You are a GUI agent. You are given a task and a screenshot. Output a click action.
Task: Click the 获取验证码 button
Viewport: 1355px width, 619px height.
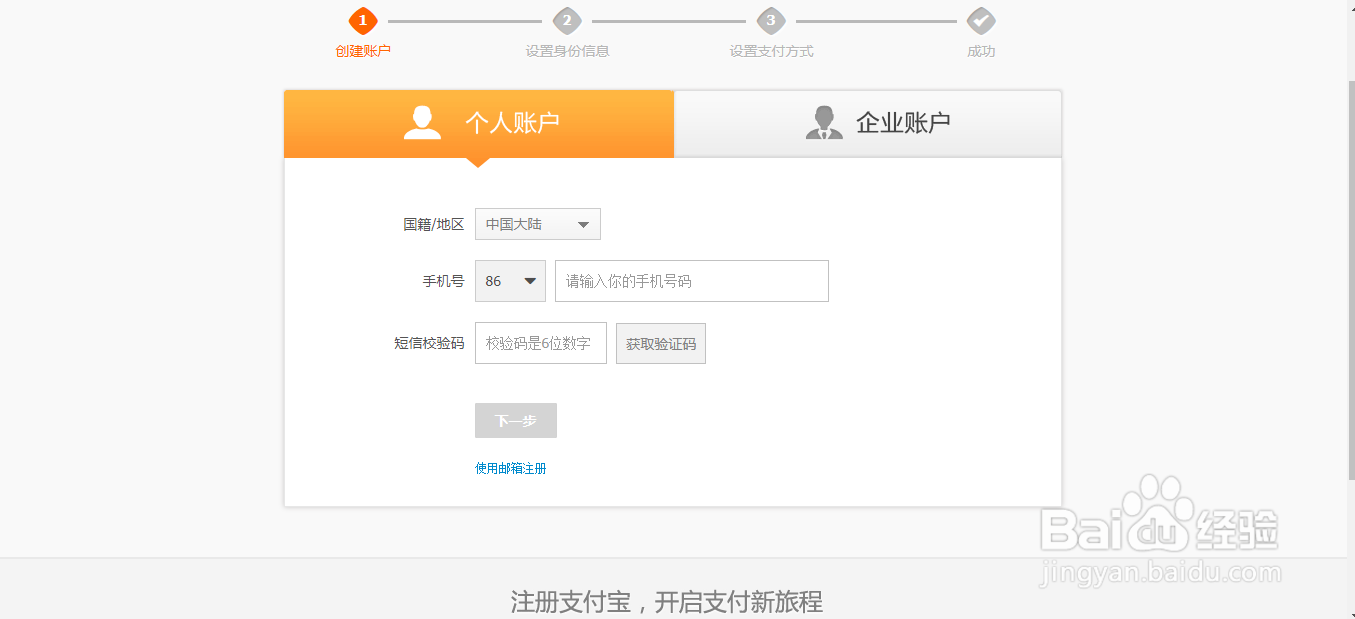click(x=661, y=343)
